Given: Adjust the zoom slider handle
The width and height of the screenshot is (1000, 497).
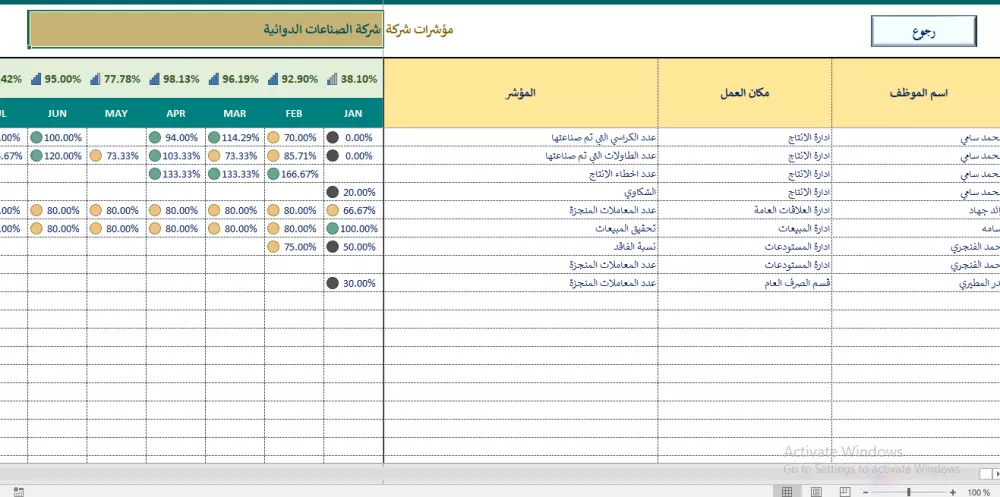Looking at the screenshot, I should (x=909, y=492).
